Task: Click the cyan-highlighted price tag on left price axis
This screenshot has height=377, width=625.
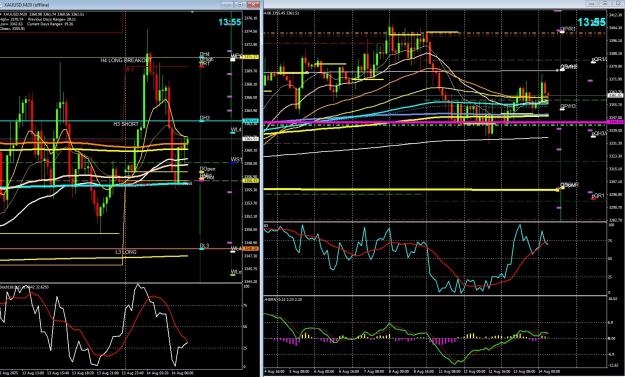Action: point(251,121)
